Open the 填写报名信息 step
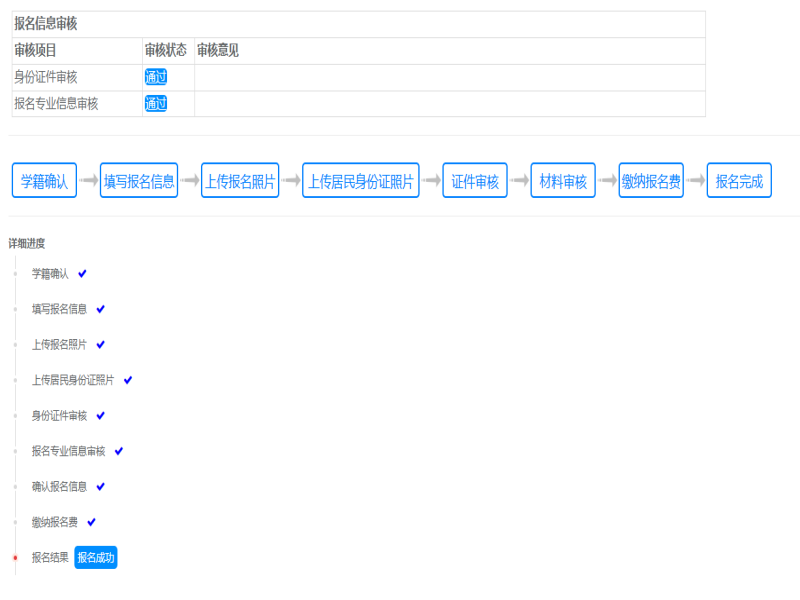The height and width of the screenshot is (600, 800). [137, 180]
